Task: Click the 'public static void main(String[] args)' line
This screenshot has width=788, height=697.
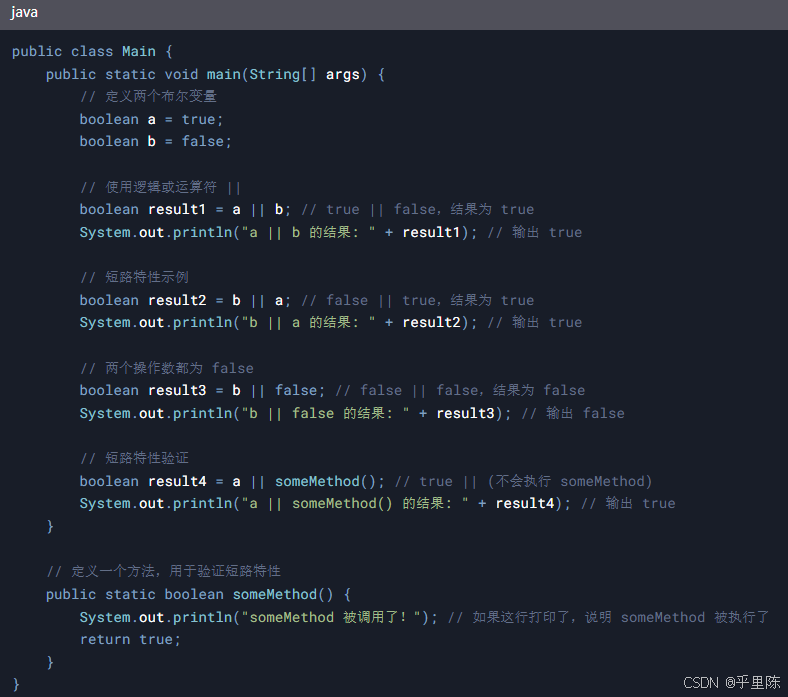Action: [x=215, y=74]
